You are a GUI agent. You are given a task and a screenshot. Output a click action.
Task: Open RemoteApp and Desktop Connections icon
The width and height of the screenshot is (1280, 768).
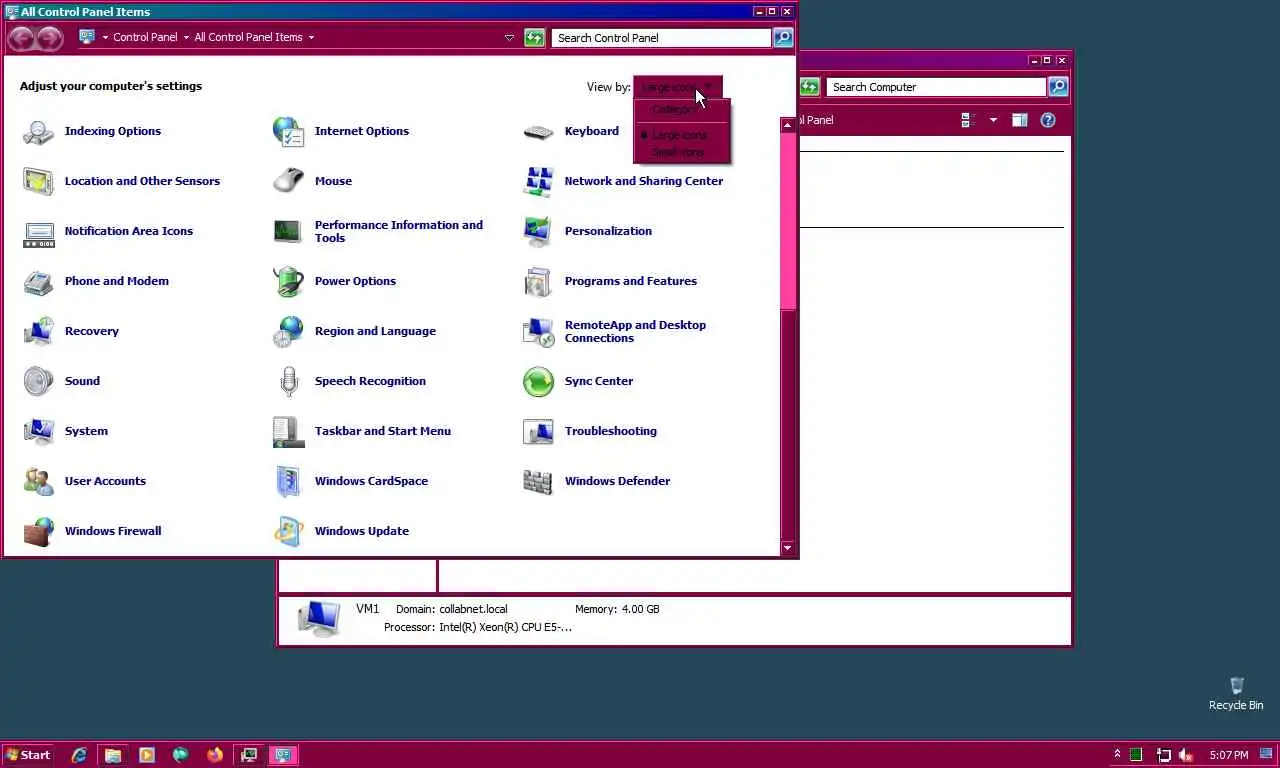coord(538,331)
